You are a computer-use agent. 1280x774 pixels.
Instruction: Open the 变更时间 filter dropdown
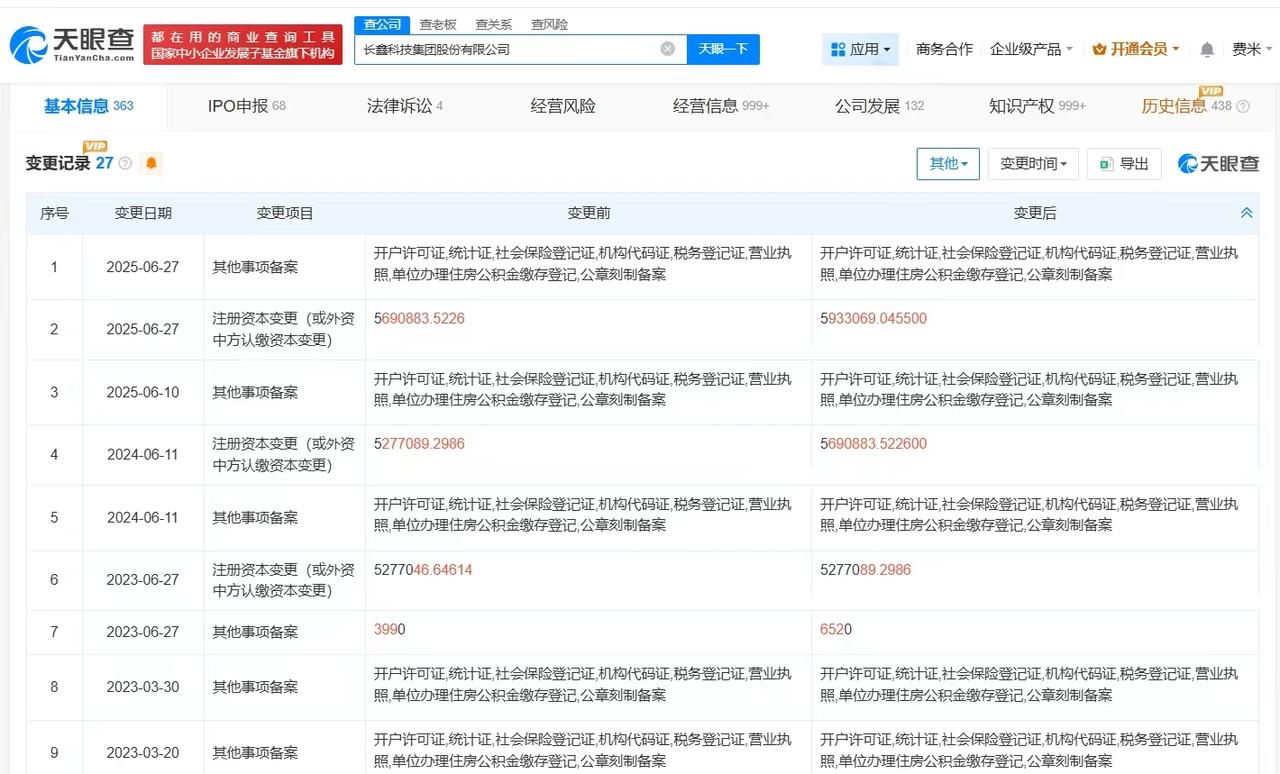(x=1033, y=164)
